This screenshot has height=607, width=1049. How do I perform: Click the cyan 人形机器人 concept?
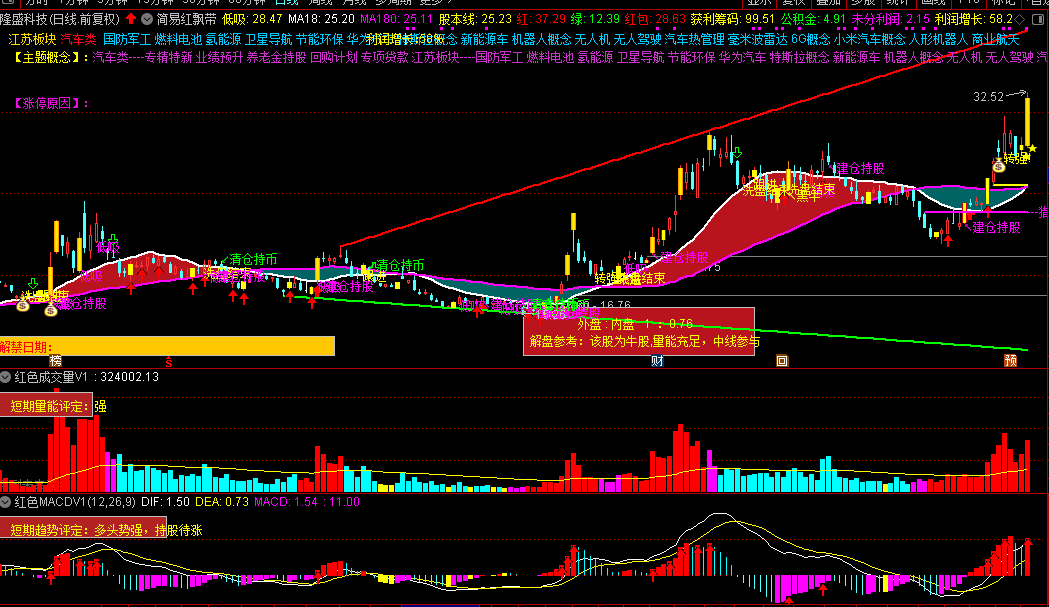click(939, 39)
